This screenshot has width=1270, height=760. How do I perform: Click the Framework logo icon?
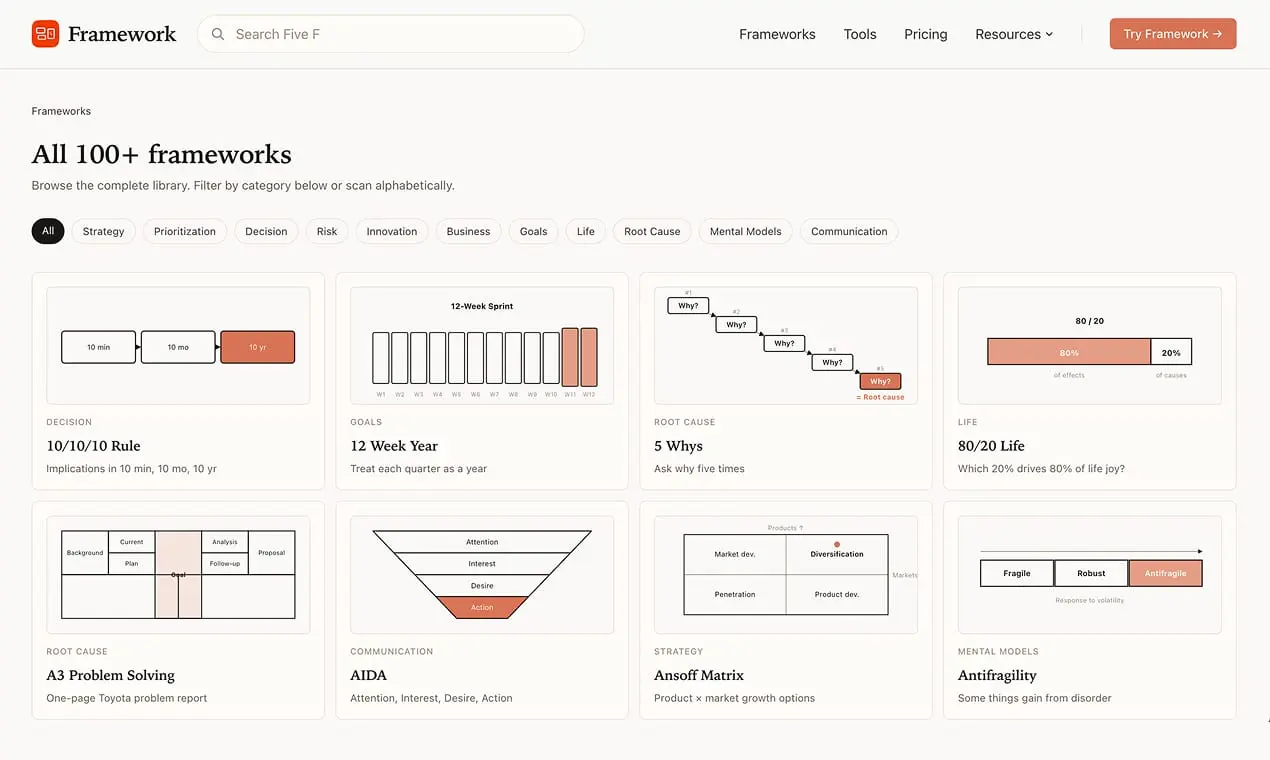tap(45, 34)
